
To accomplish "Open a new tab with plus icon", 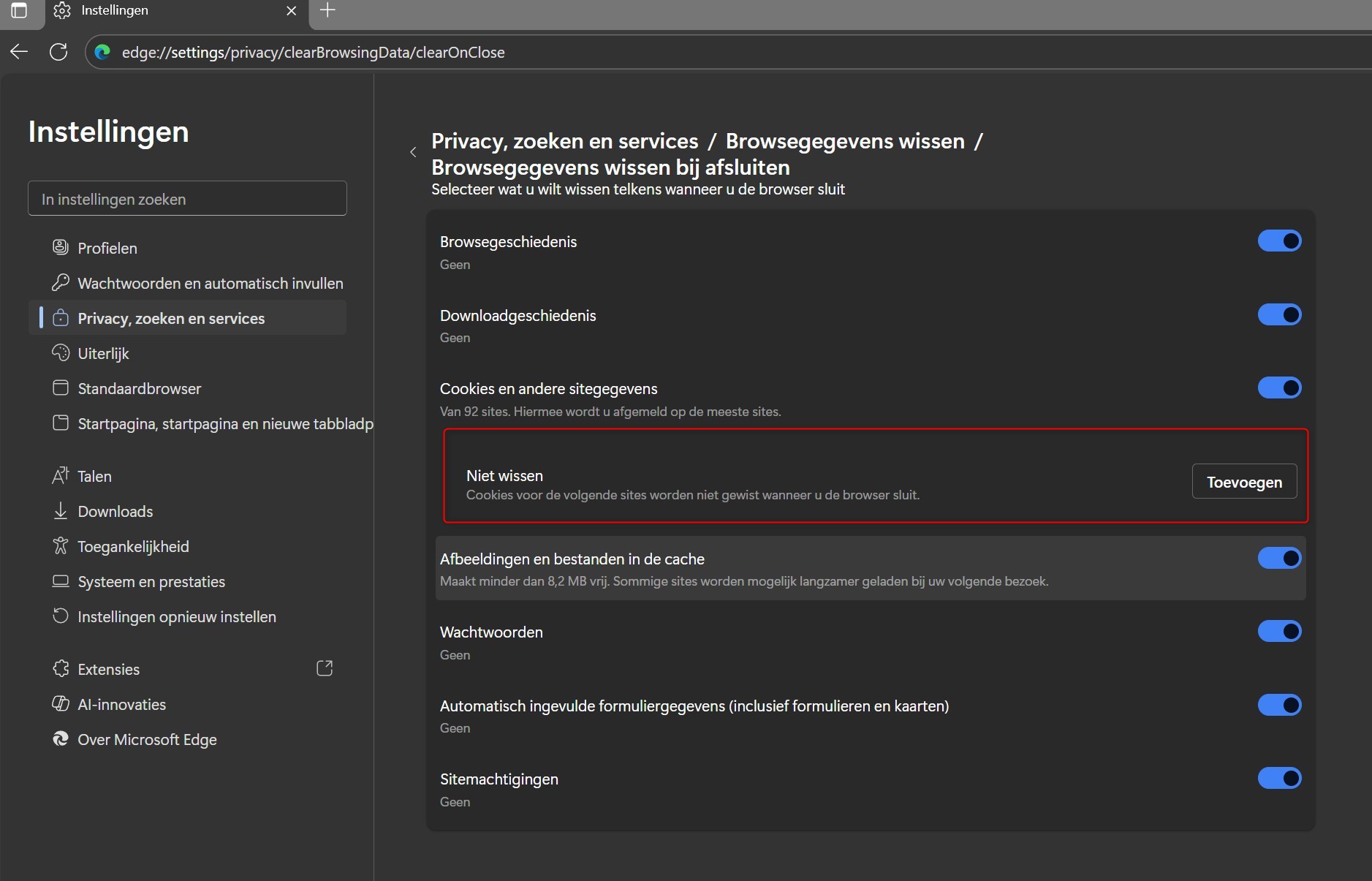I will coord(328,10).
